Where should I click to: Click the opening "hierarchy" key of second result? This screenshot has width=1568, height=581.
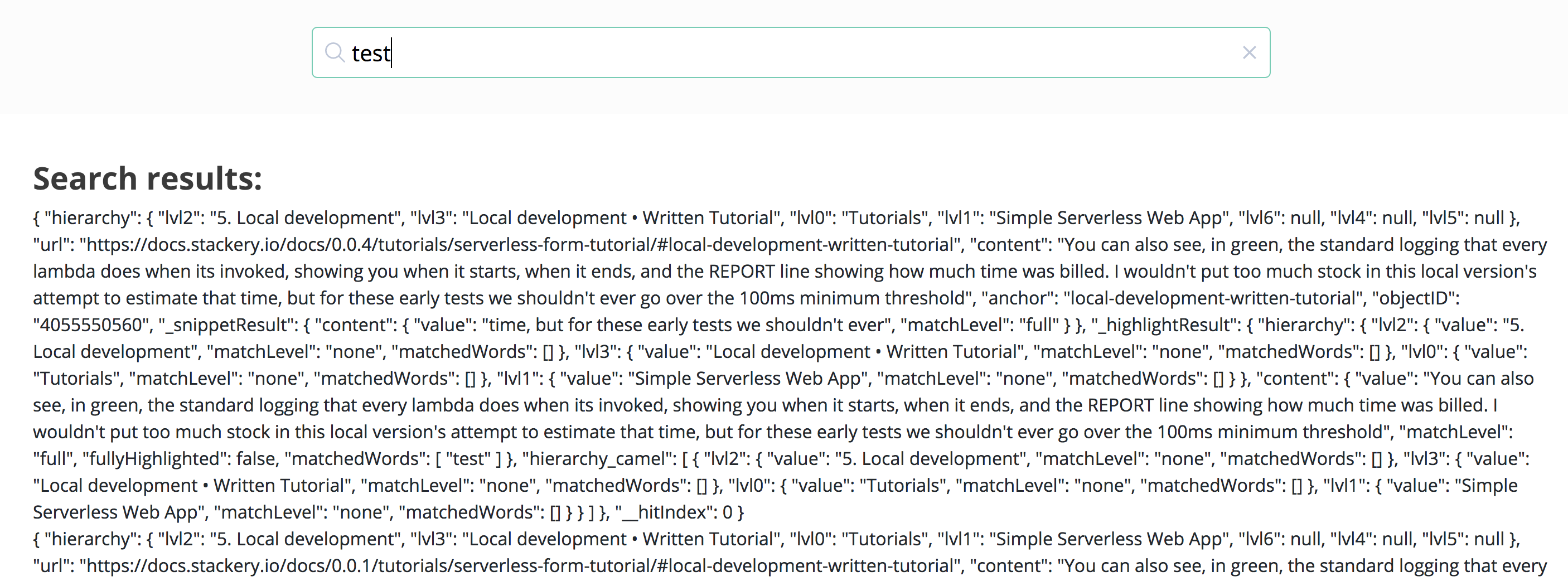(x=89, y=539)
